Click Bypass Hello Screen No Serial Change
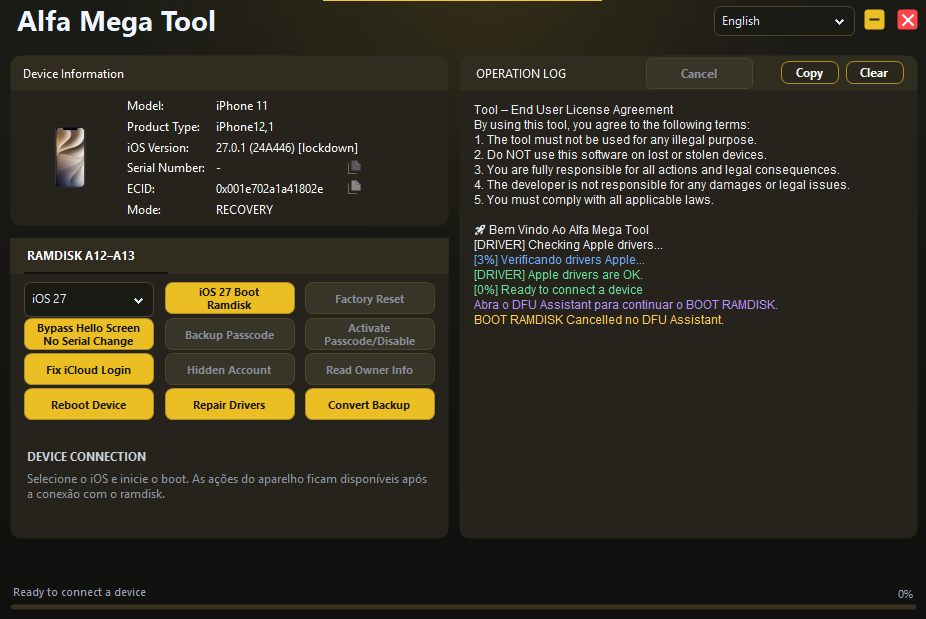The image size is (926, 619). click(89, 334)
